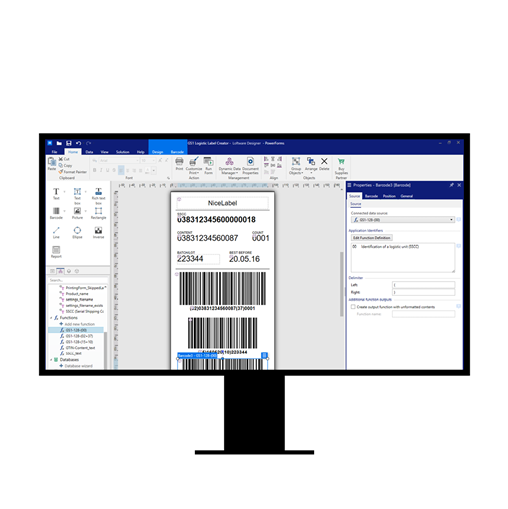Select the Line drawing tool
This screenshot has width=508, height=509.
(56, 232)
